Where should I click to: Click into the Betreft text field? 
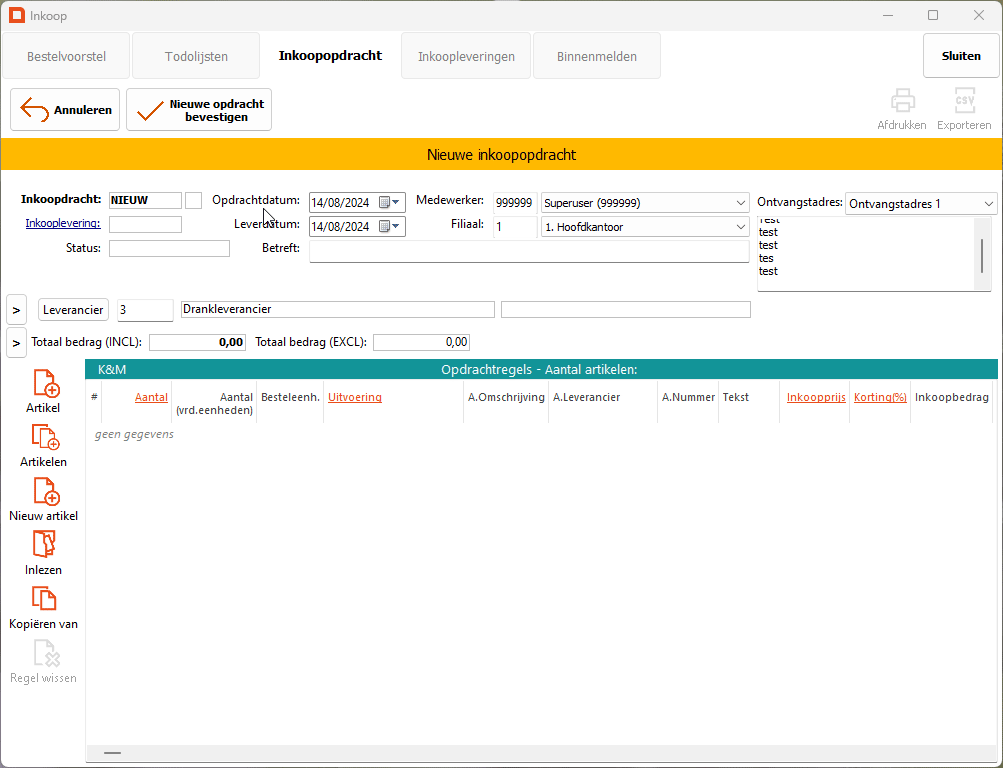pos(529,251)
